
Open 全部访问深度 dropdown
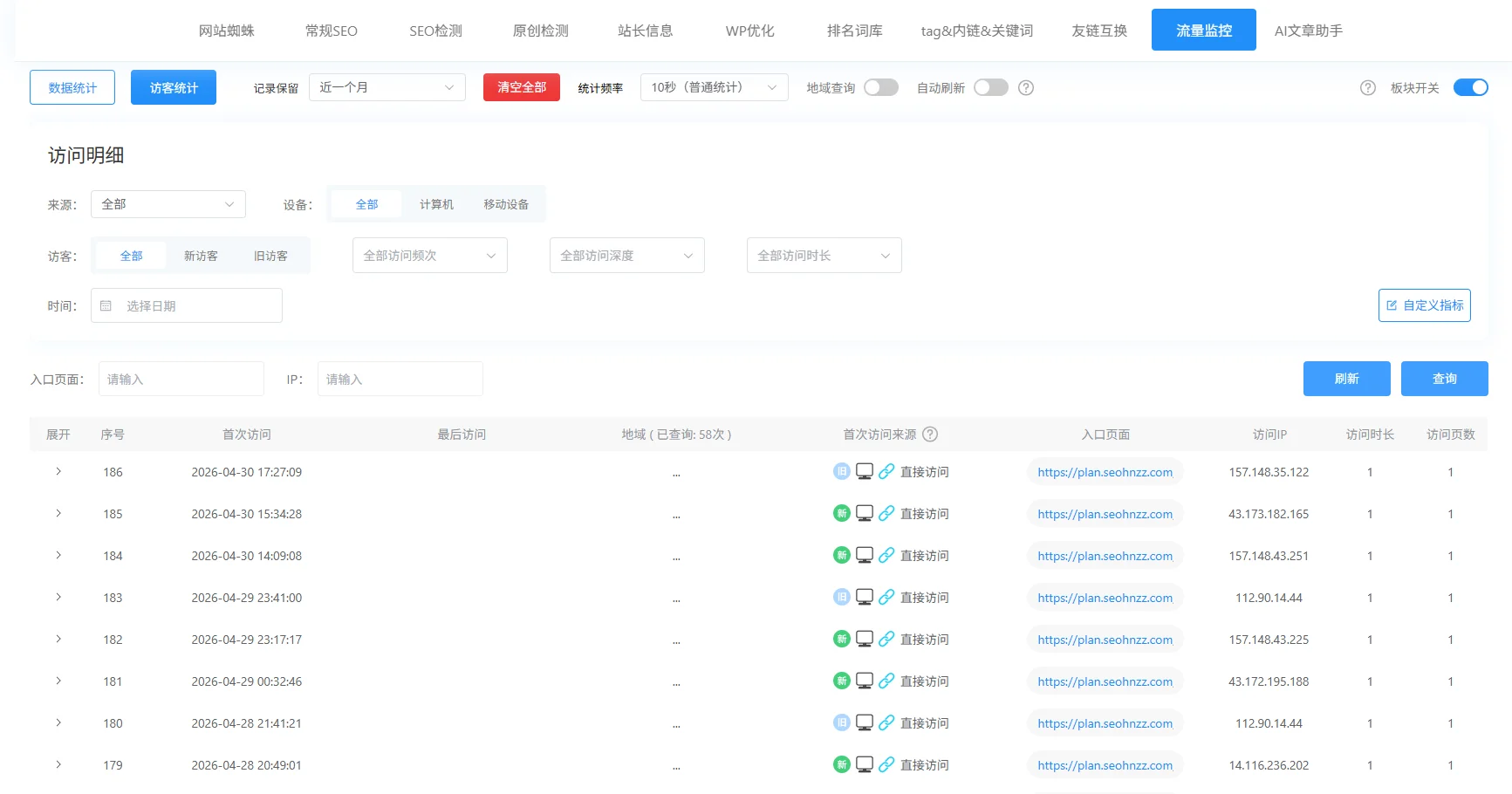(627, 256)
